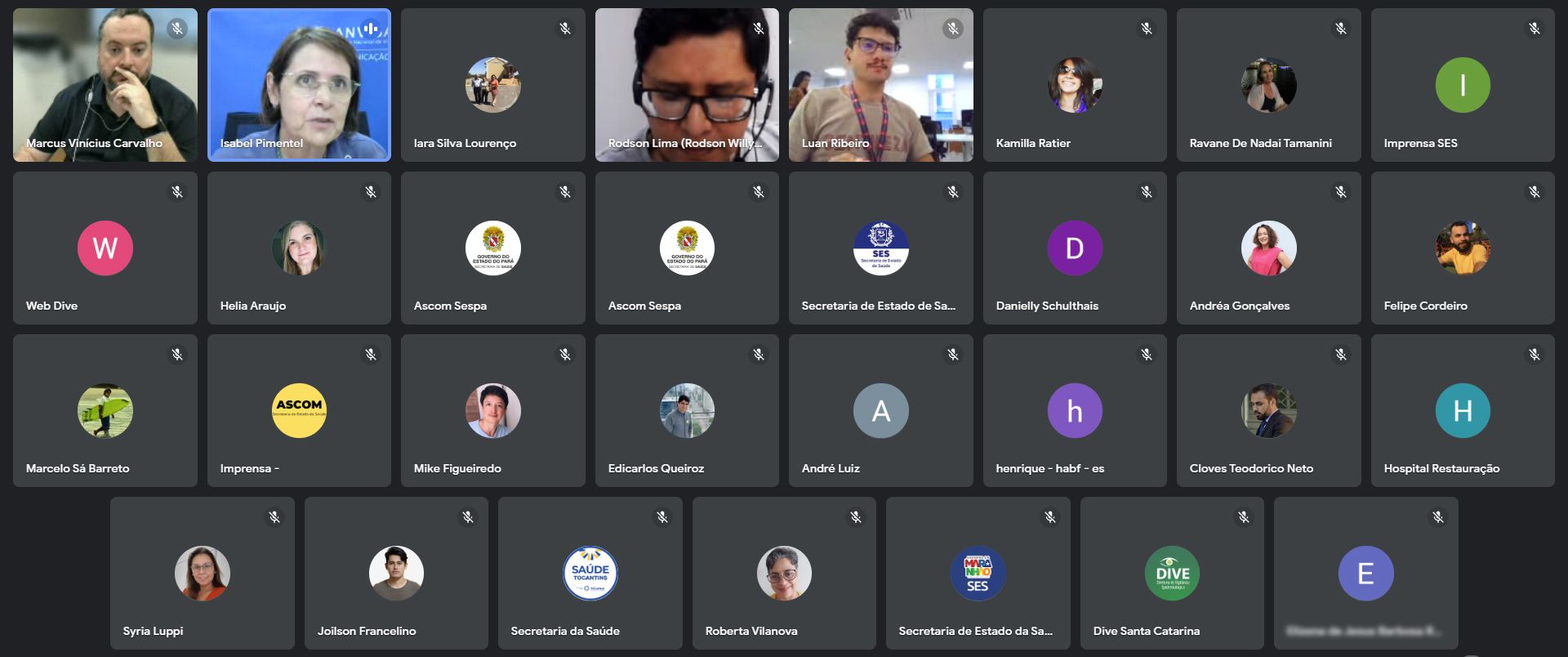Click the muted mic icon on Hospital Restauração's tile

(x=1534, y=355)
